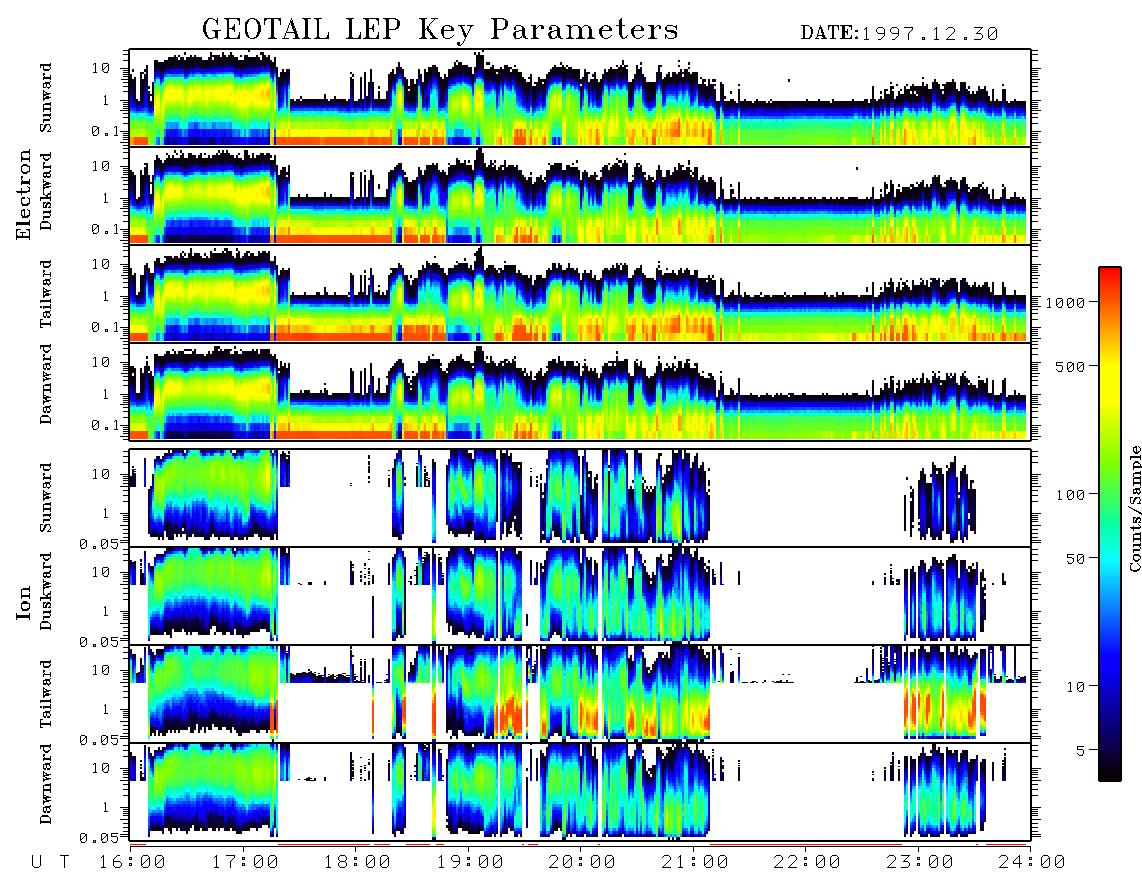1142x880 pixels.
Task: Open the Ion Tailward spectrogram panel
Action: pyautogui.click(x=580, y=694)
